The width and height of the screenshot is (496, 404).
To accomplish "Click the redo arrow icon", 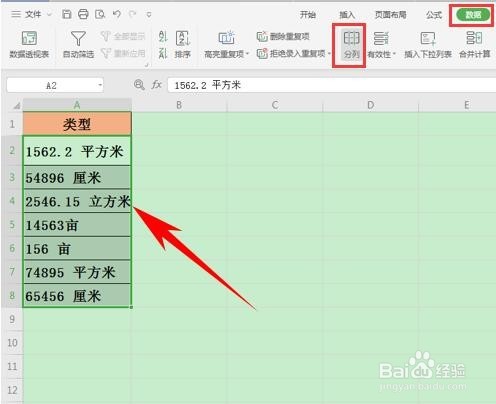I will (132, 14).
